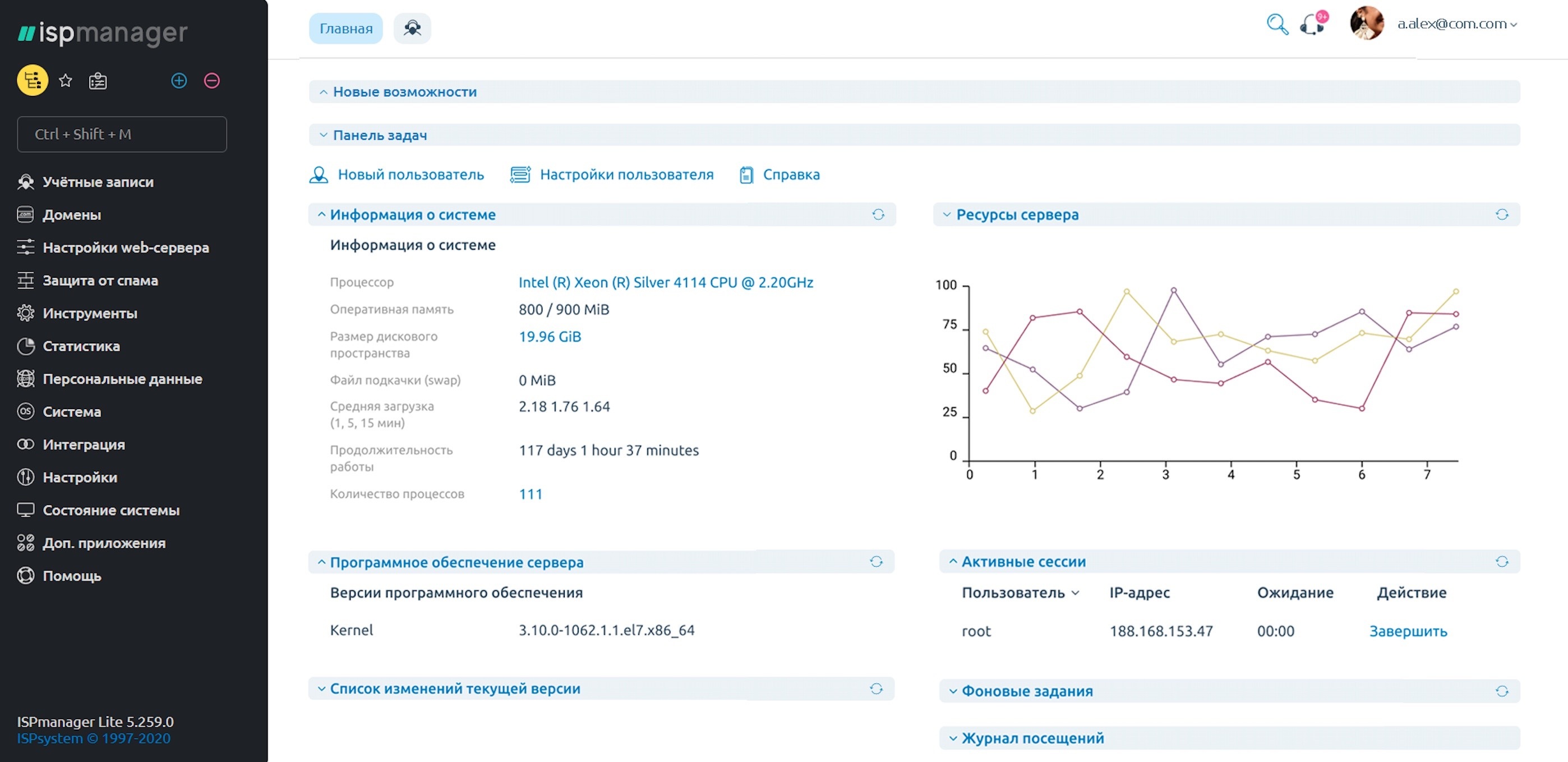Open Домены in the sidebar menu
Image resolution: width=1568 pixels, height=762 pixels.
pyautogui.click(x=72, y=215)
